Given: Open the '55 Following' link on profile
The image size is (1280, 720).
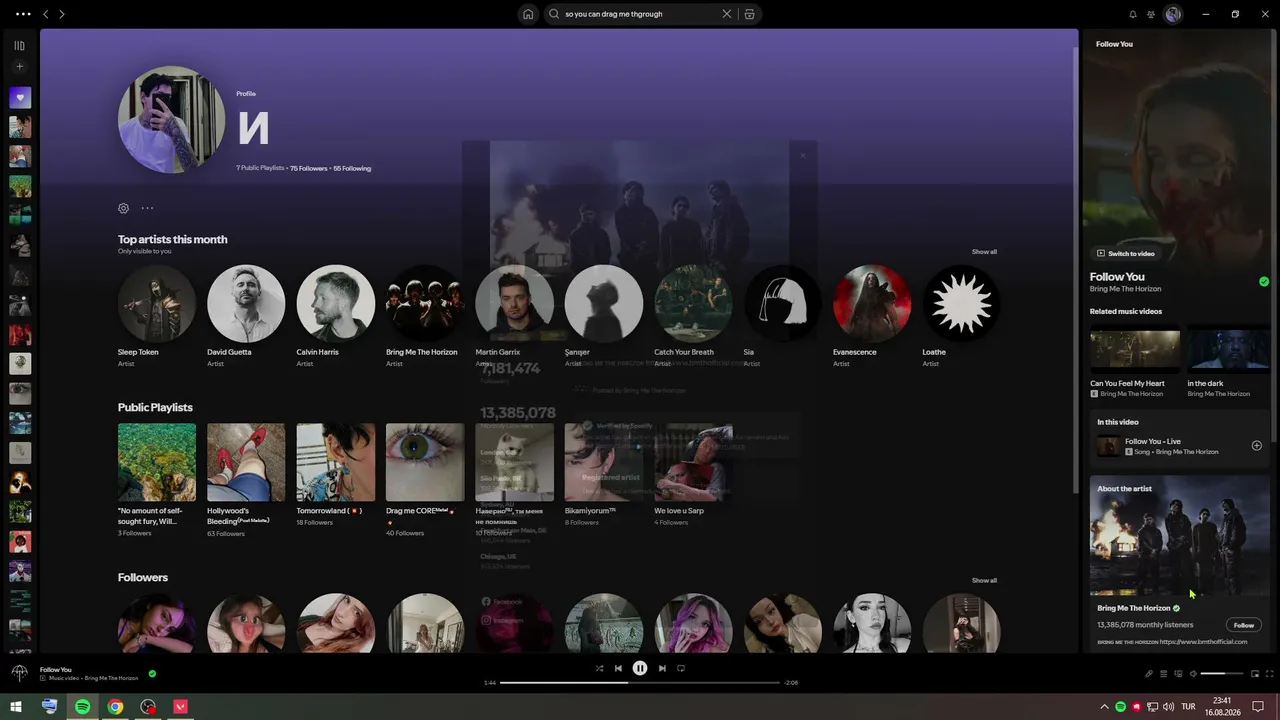Looking at the screenshot, I should (352, 168).
